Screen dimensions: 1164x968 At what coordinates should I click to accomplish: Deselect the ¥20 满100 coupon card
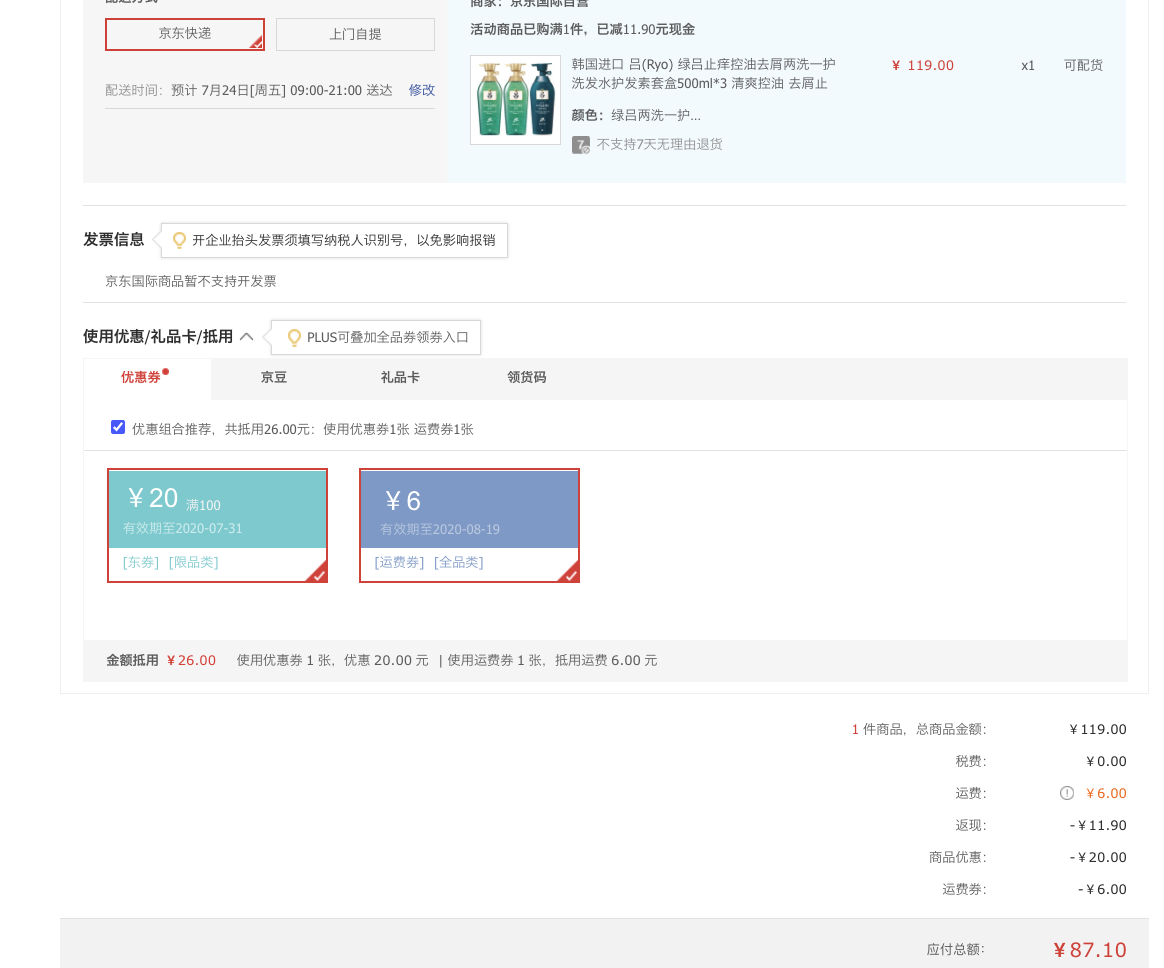coord(218,525)
